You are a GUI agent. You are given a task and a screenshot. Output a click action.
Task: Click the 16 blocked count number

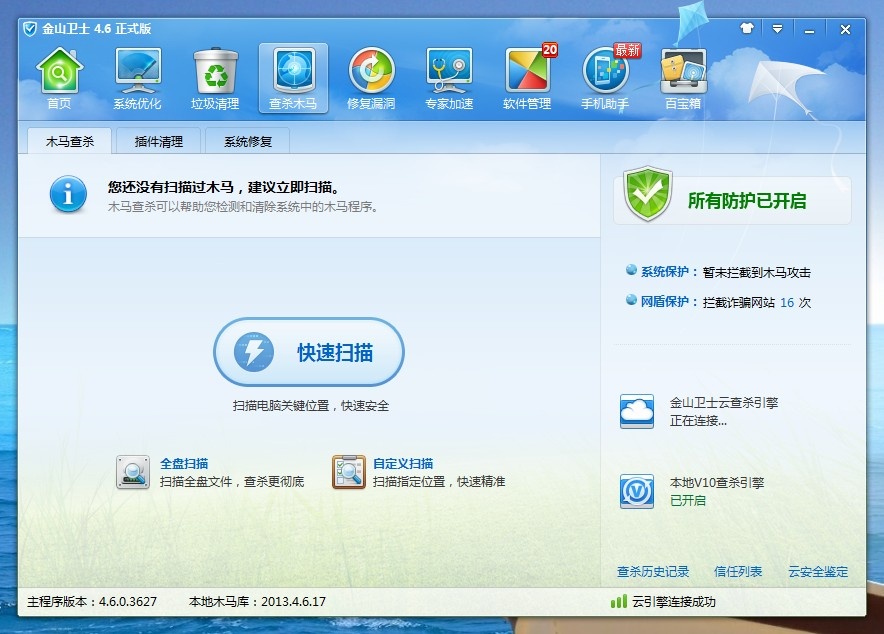tap(787, 303)
